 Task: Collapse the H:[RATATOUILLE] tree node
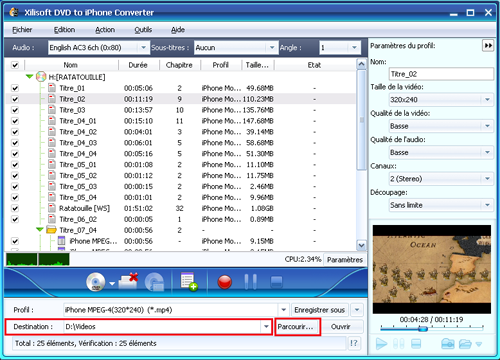(x=30, y=77)
